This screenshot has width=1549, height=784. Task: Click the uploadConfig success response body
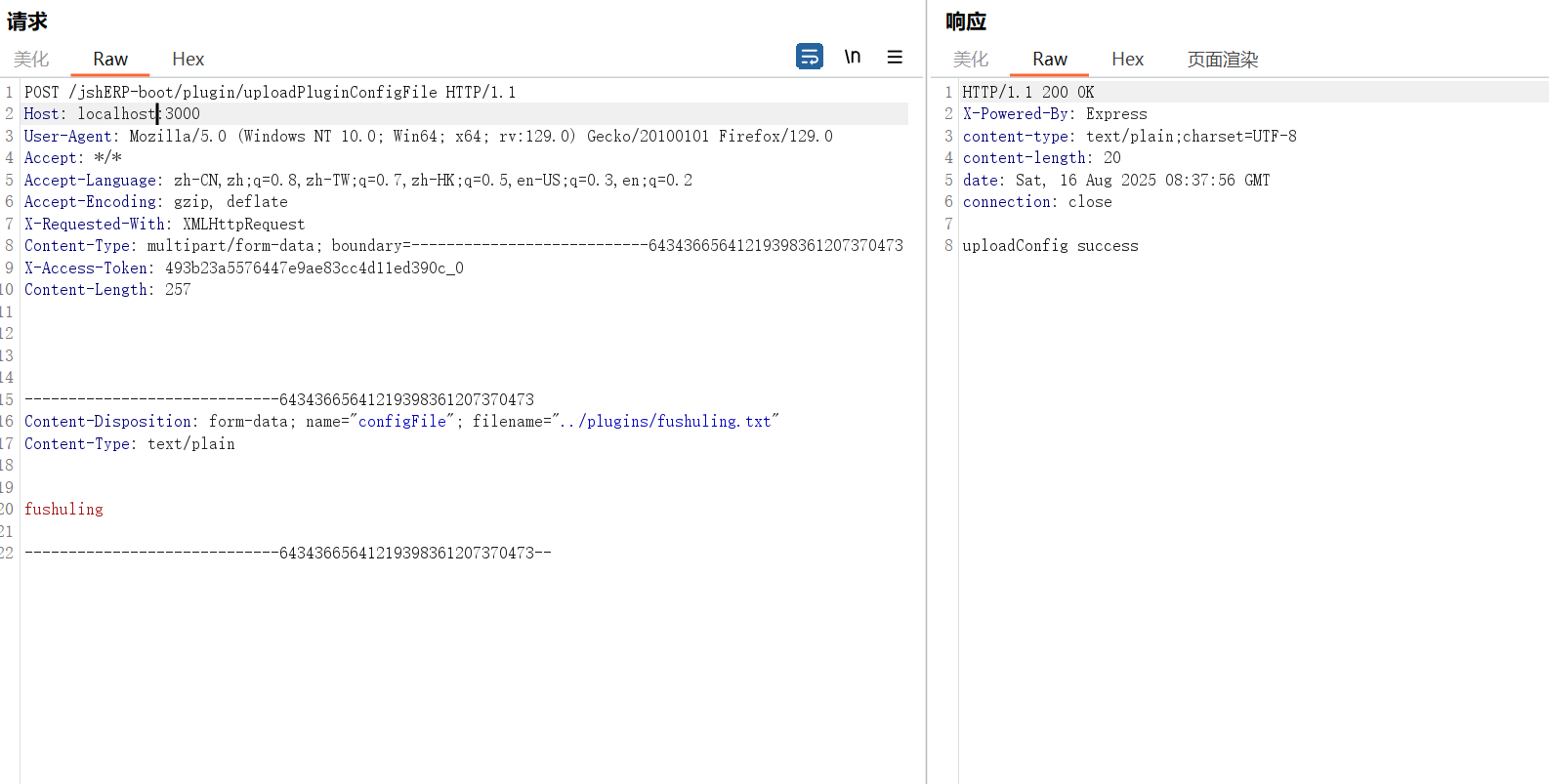pos(1050,246)
